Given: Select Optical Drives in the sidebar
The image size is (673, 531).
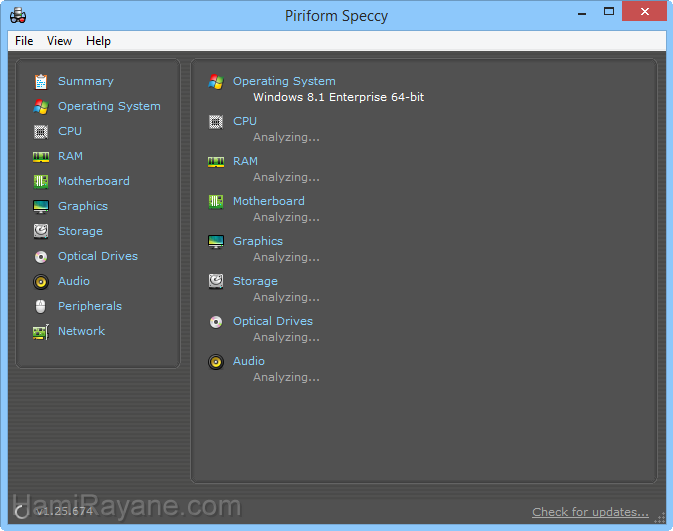Looking at the screenshot, I should 98,256.
